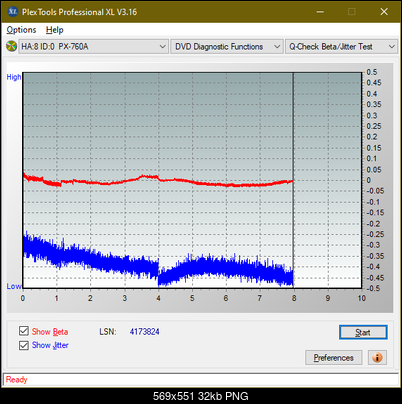
Task: Toggle the Show Jitter checkbox
Action: (24, 345)
